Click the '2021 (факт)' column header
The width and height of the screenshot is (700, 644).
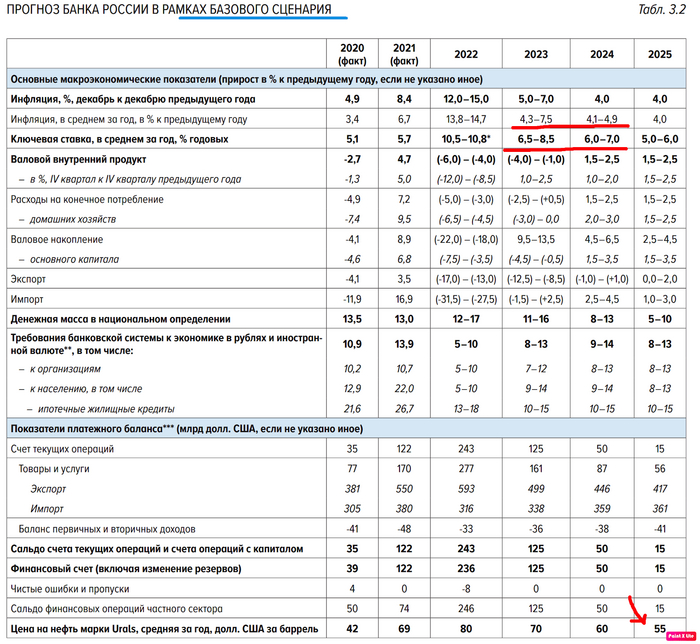(404, 54)
